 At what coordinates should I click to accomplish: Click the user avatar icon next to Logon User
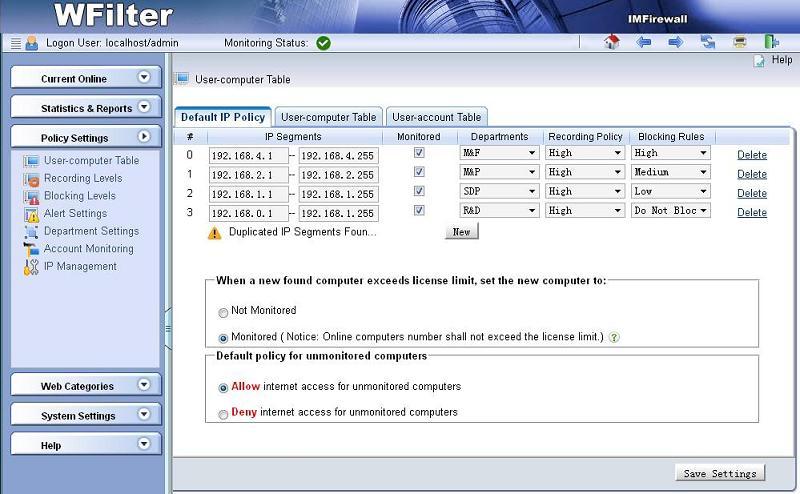(x=32, y=43)
